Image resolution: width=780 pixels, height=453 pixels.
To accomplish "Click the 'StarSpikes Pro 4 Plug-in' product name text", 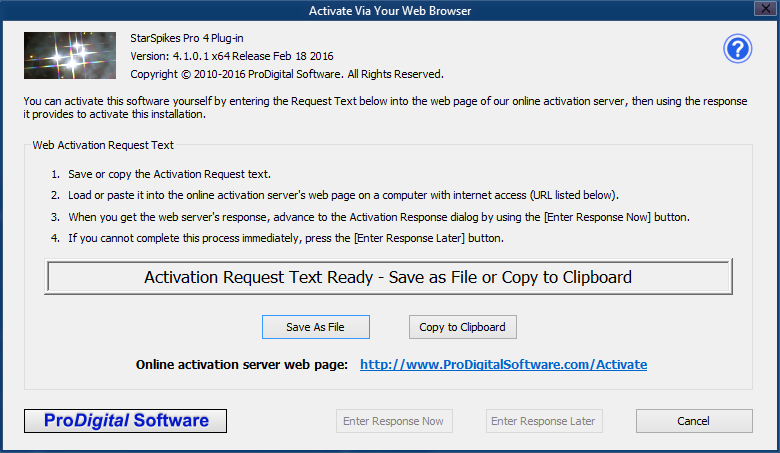I will (187, 38).
